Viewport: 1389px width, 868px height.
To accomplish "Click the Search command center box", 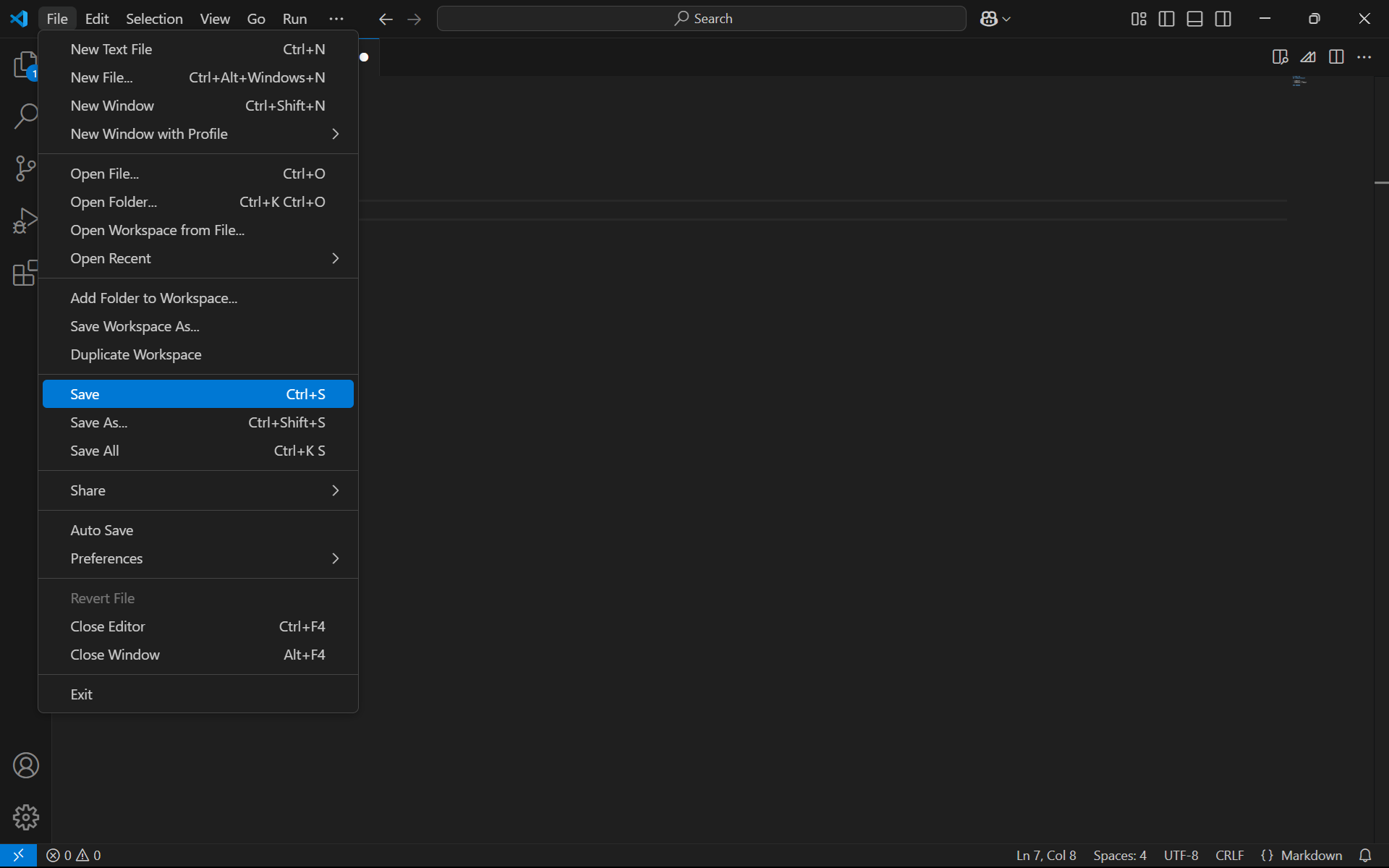I will 701,19.
